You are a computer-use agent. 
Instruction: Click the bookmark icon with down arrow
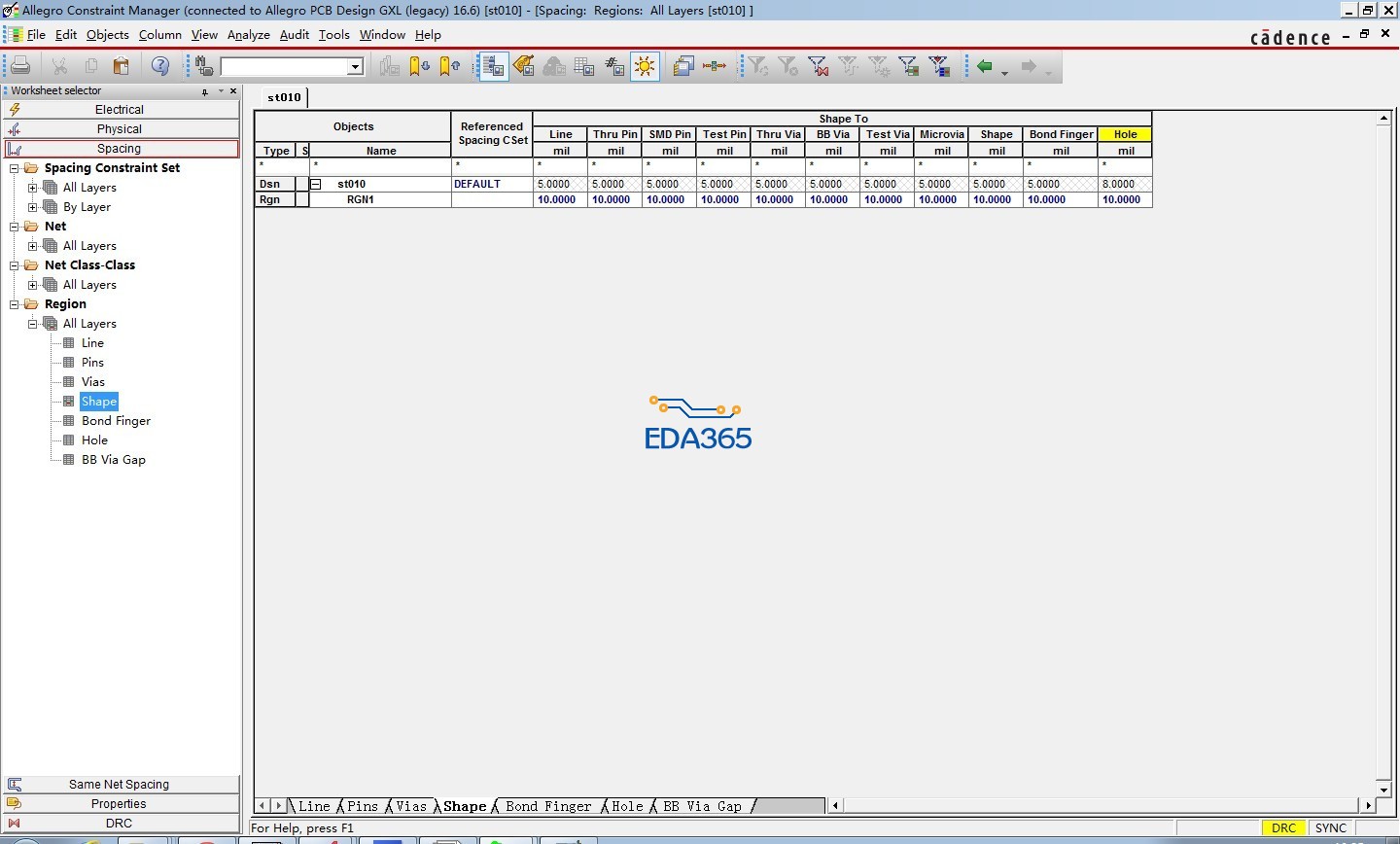click(419, 66)
